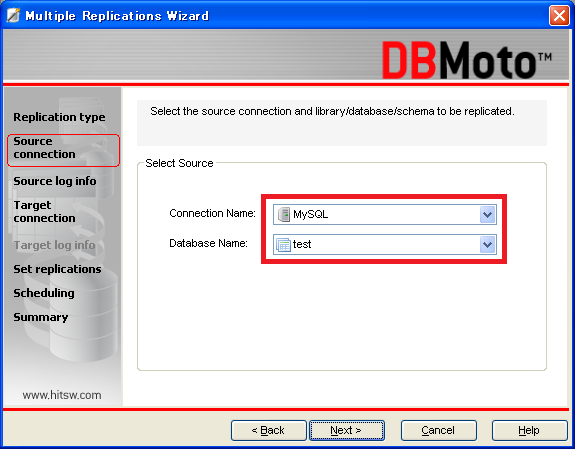Close the Multiple Replications Wizard window
Viewport: 575px width, 449px height.
pyautogui.click(x=559, y=16)
